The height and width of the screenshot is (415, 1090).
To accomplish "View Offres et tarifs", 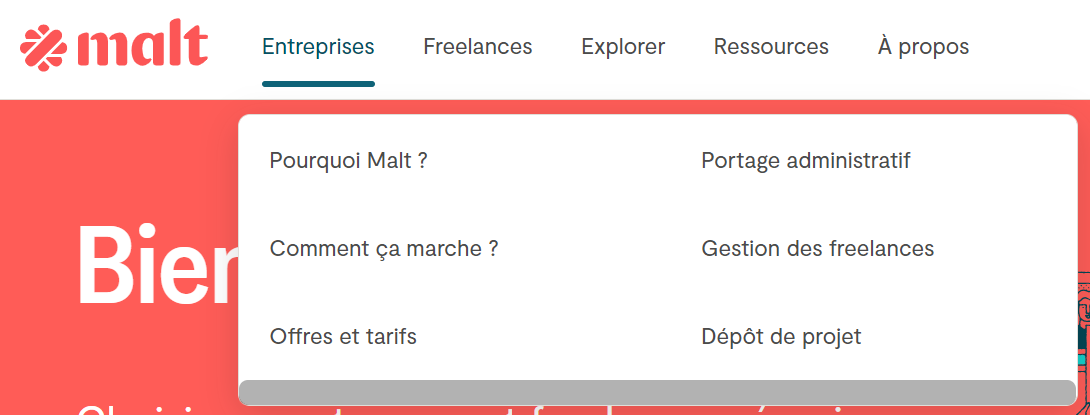I will click(342, 336).
